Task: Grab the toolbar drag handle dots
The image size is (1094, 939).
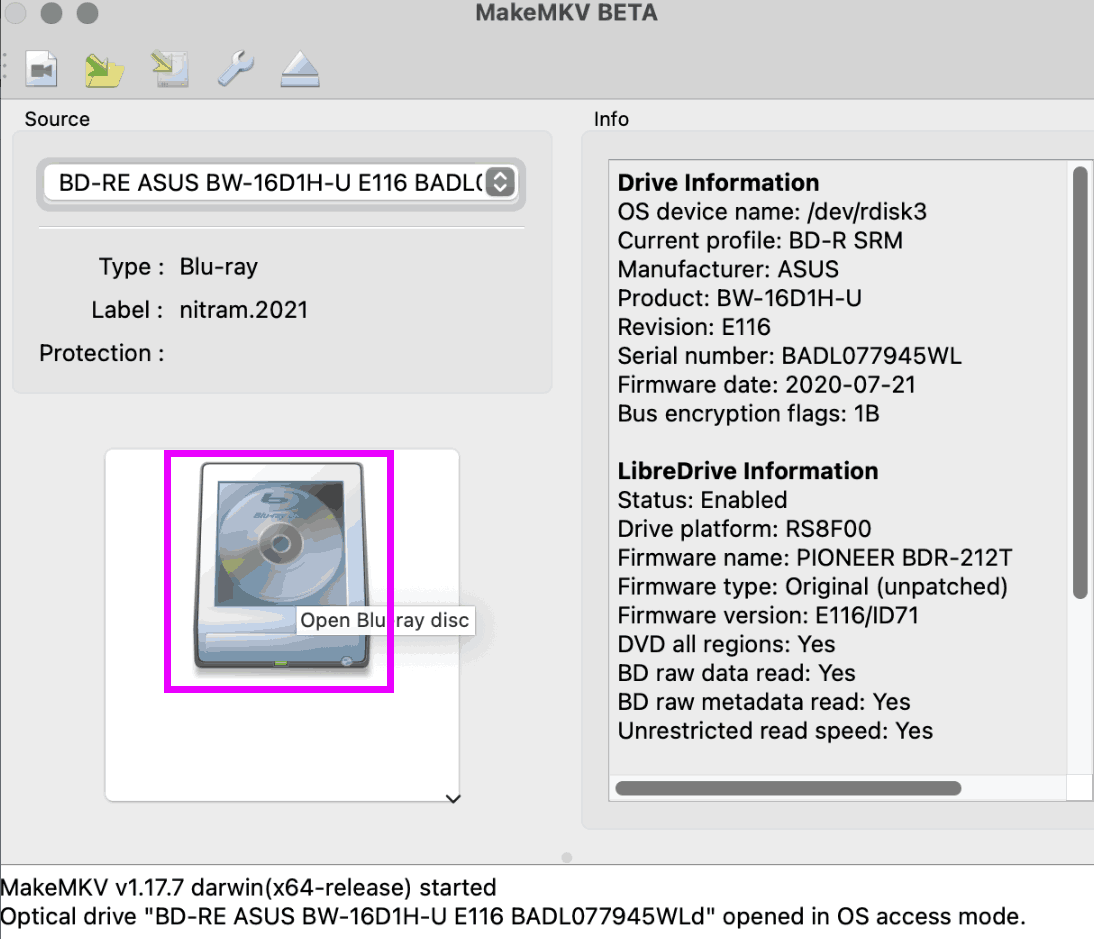Action: [4, 68]
